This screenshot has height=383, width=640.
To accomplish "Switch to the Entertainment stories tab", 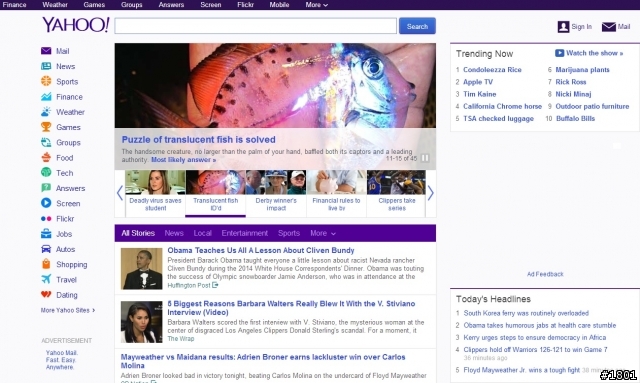I will tap(244, 233).
